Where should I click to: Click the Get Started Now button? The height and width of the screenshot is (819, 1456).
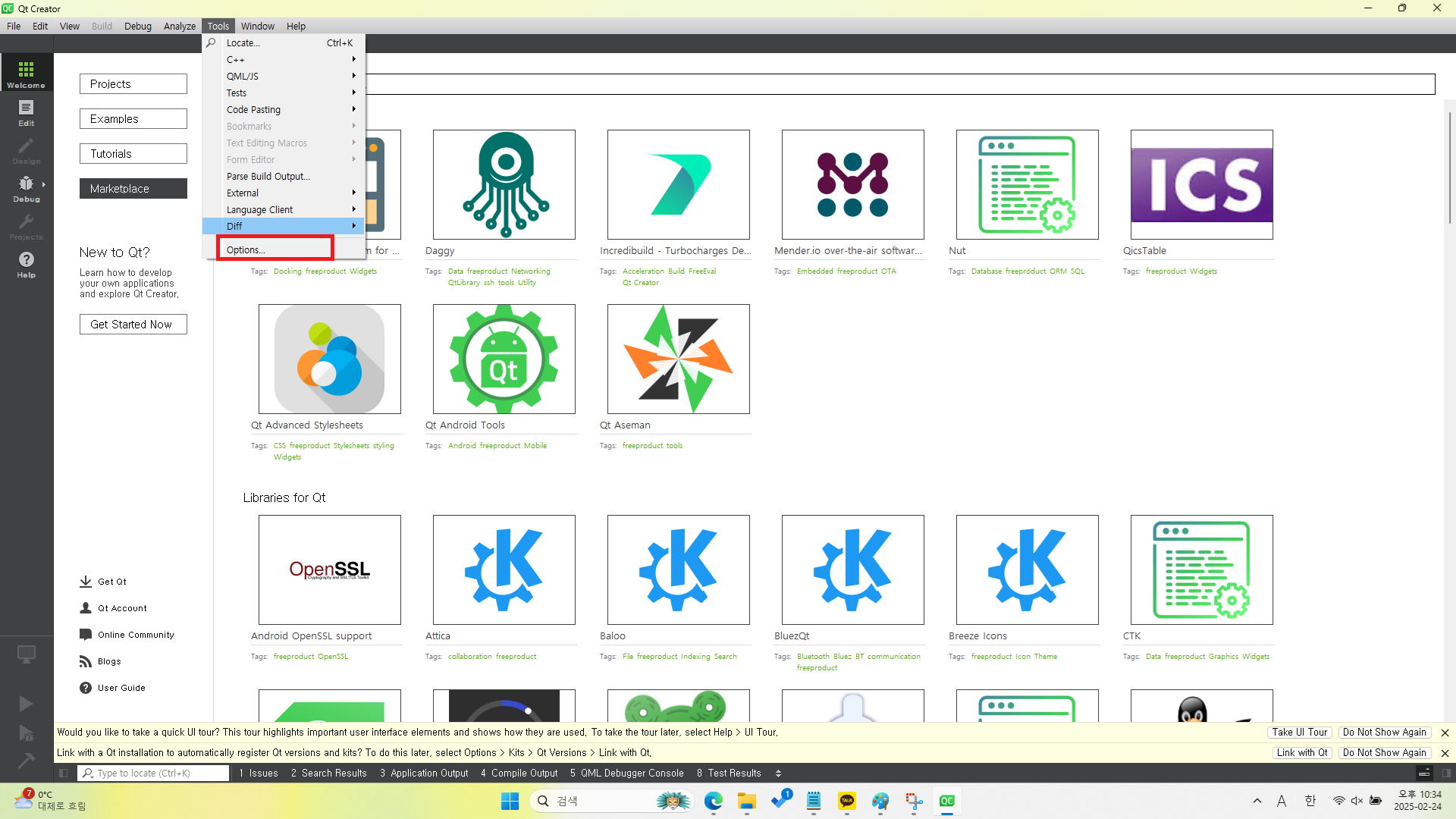point(133,325)
